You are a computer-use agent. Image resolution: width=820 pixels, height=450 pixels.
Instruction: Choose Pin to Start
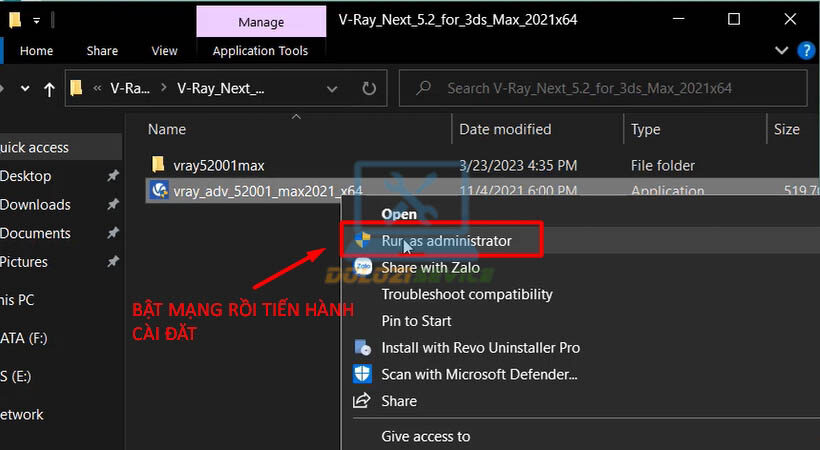coord(416,321)
